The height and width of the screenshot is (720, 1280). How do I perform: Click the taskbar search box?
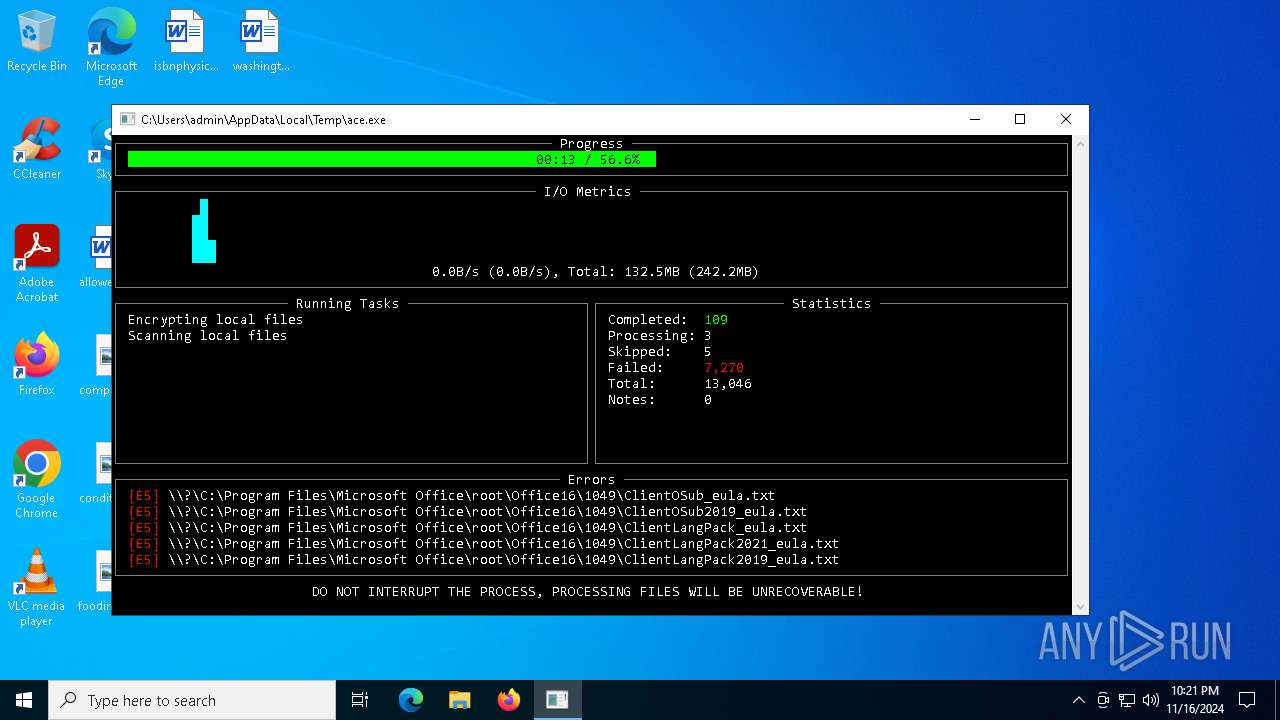(192, 700)
